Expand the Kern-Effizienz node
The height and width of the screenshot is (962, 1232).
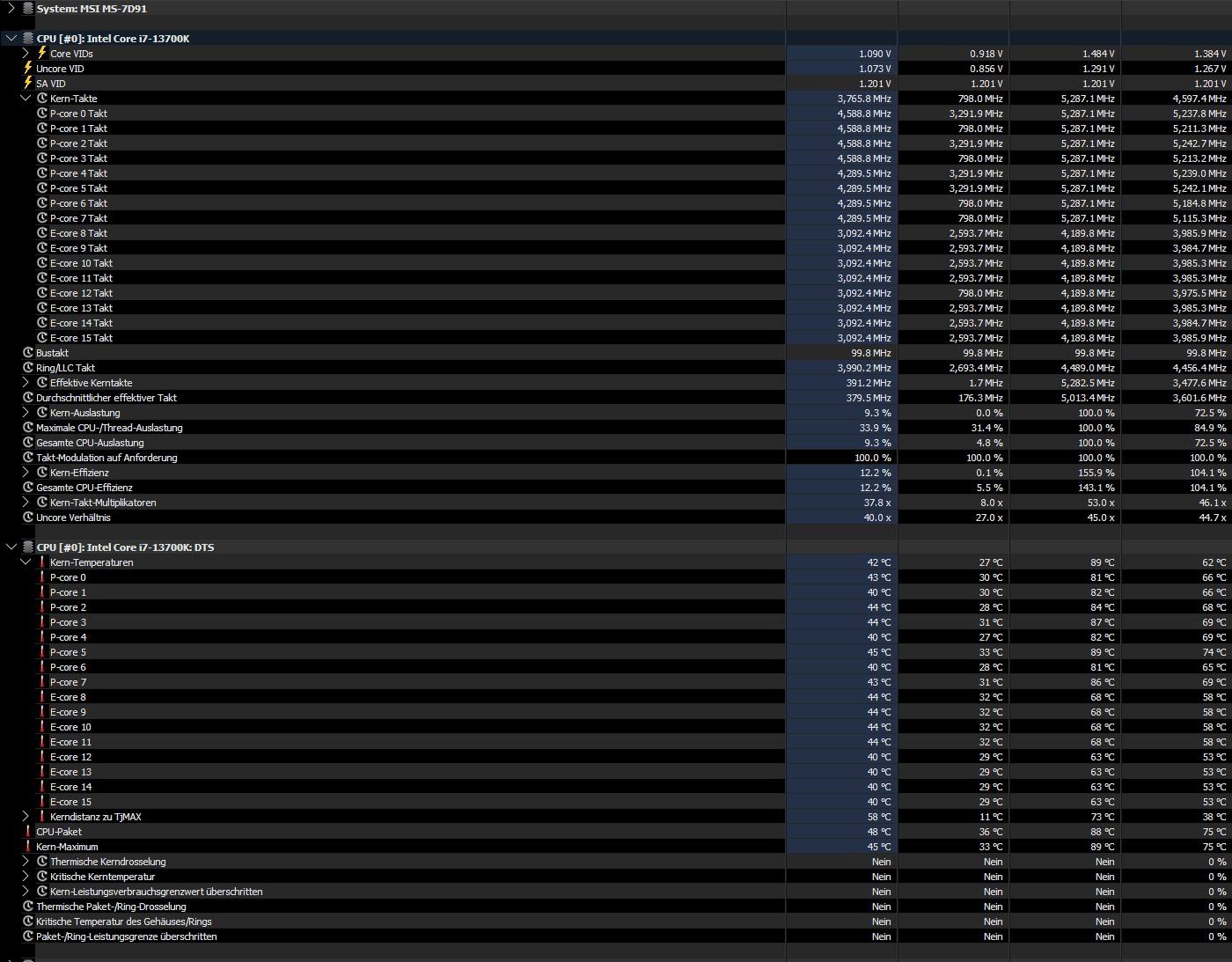26,473
